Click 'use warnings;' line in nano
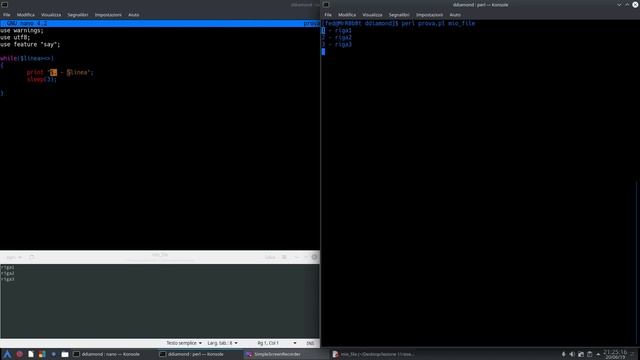Screen dimensions: 640x360 (x=22, y=31)
